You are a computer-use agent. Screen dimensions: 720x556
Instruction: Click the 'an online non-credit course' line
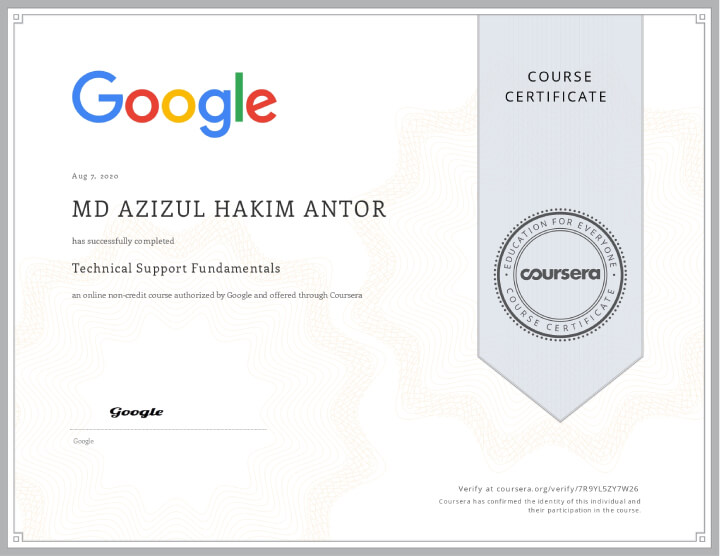pyautogui.click(x=217, y=295)
